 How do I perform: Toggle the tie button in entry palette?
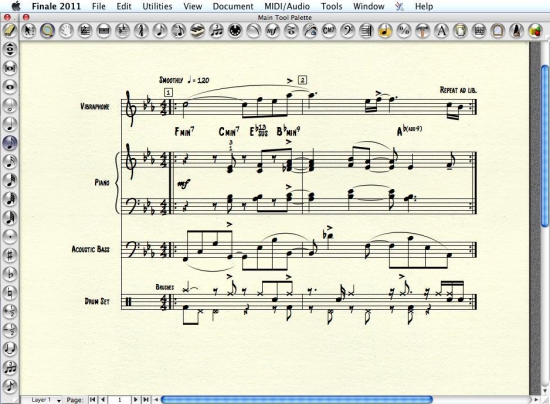10,349
